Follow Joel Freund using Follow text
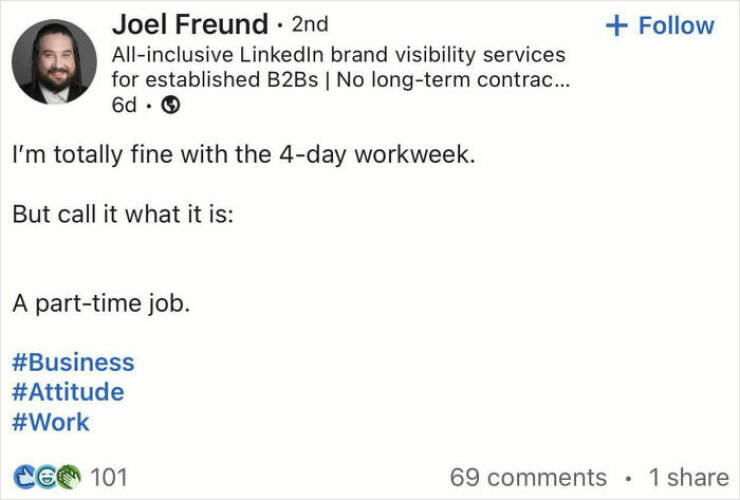Viewport: 740px width, 500px height. tap(676, 25)
